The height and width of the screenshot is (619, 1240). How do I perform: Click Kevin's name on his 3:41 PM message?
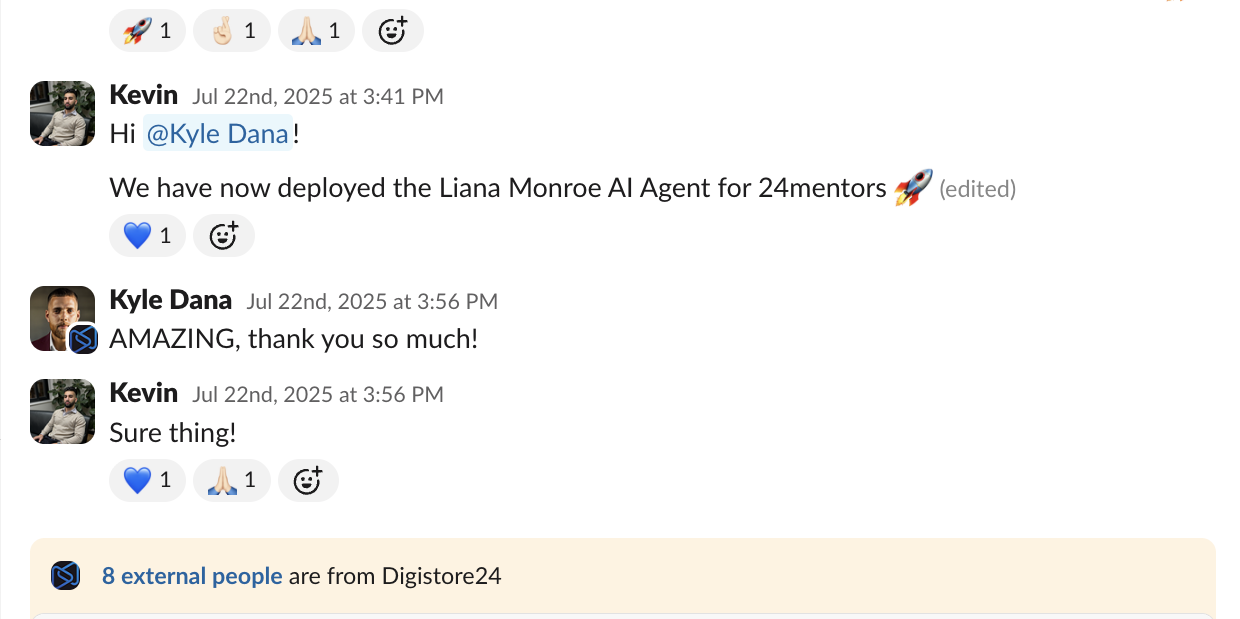click(x=143, y=94)
